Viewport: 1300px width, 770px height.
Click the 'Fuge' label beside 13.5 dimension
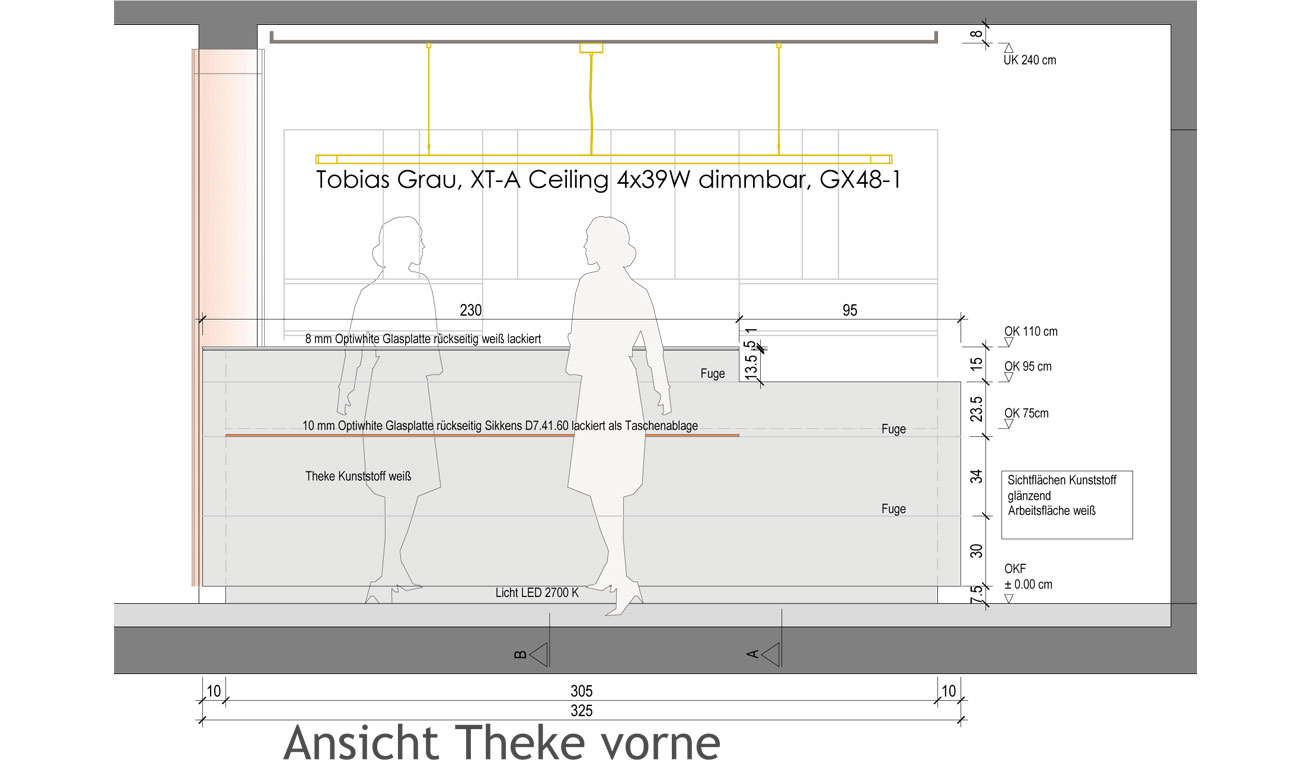tap(713, 374)
